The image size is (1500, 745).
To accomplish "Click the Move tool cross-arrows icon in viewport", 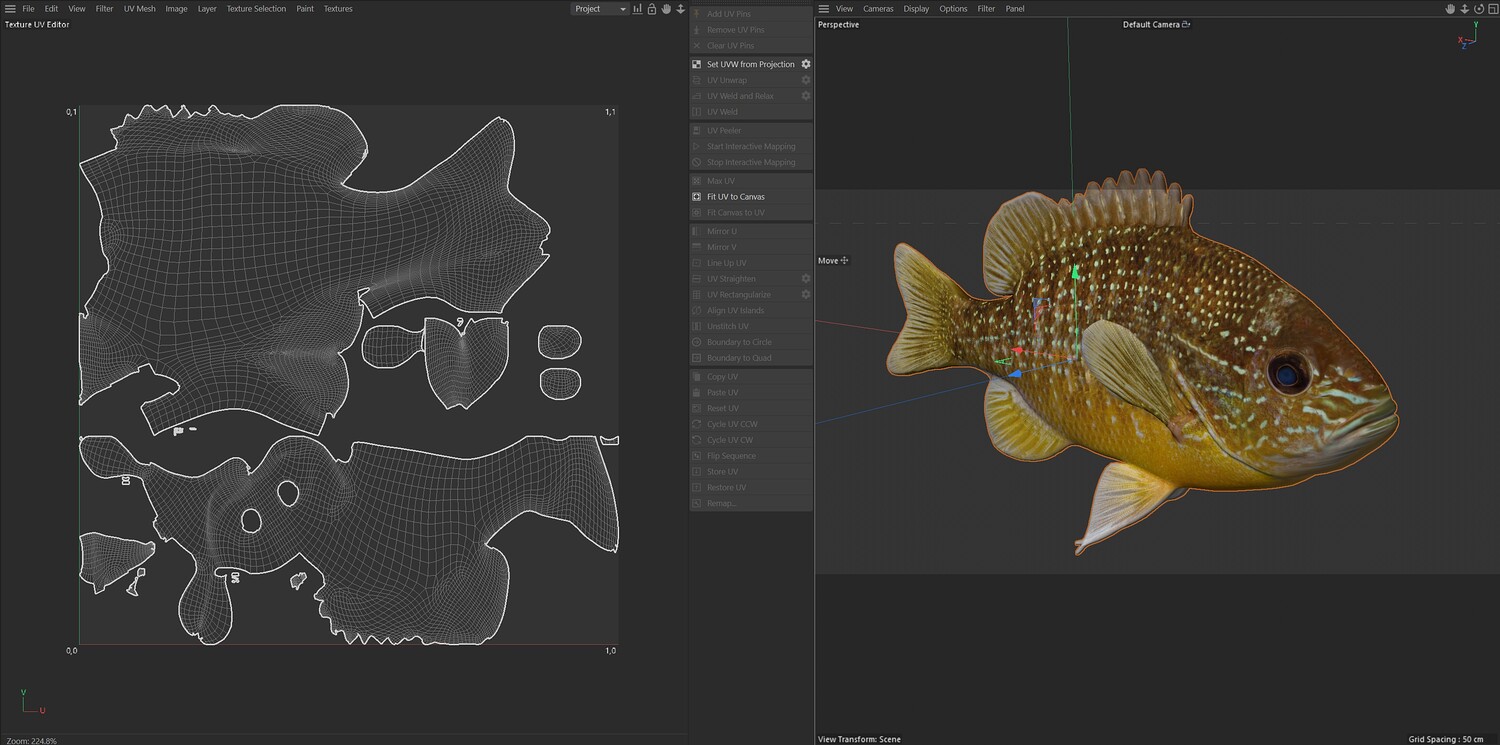I will [845, 261].
